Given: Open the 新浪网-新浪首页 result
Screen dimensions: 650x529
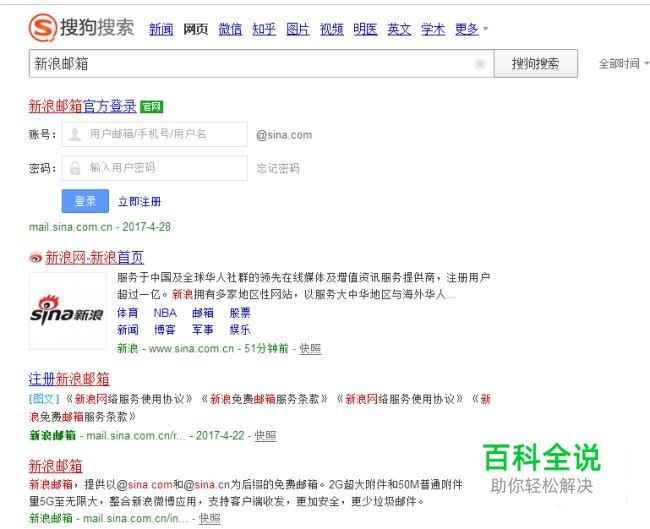Looking at the screenshot, I should click(95, 258).
